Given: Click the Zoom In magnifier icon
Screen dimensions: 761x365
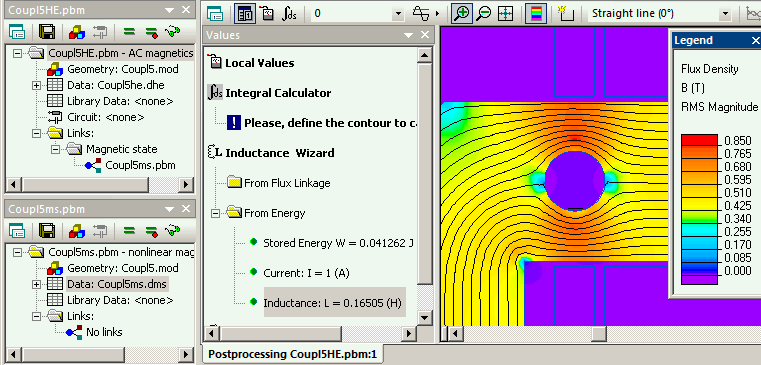Looking at the screenshot, I should point(462,13).
